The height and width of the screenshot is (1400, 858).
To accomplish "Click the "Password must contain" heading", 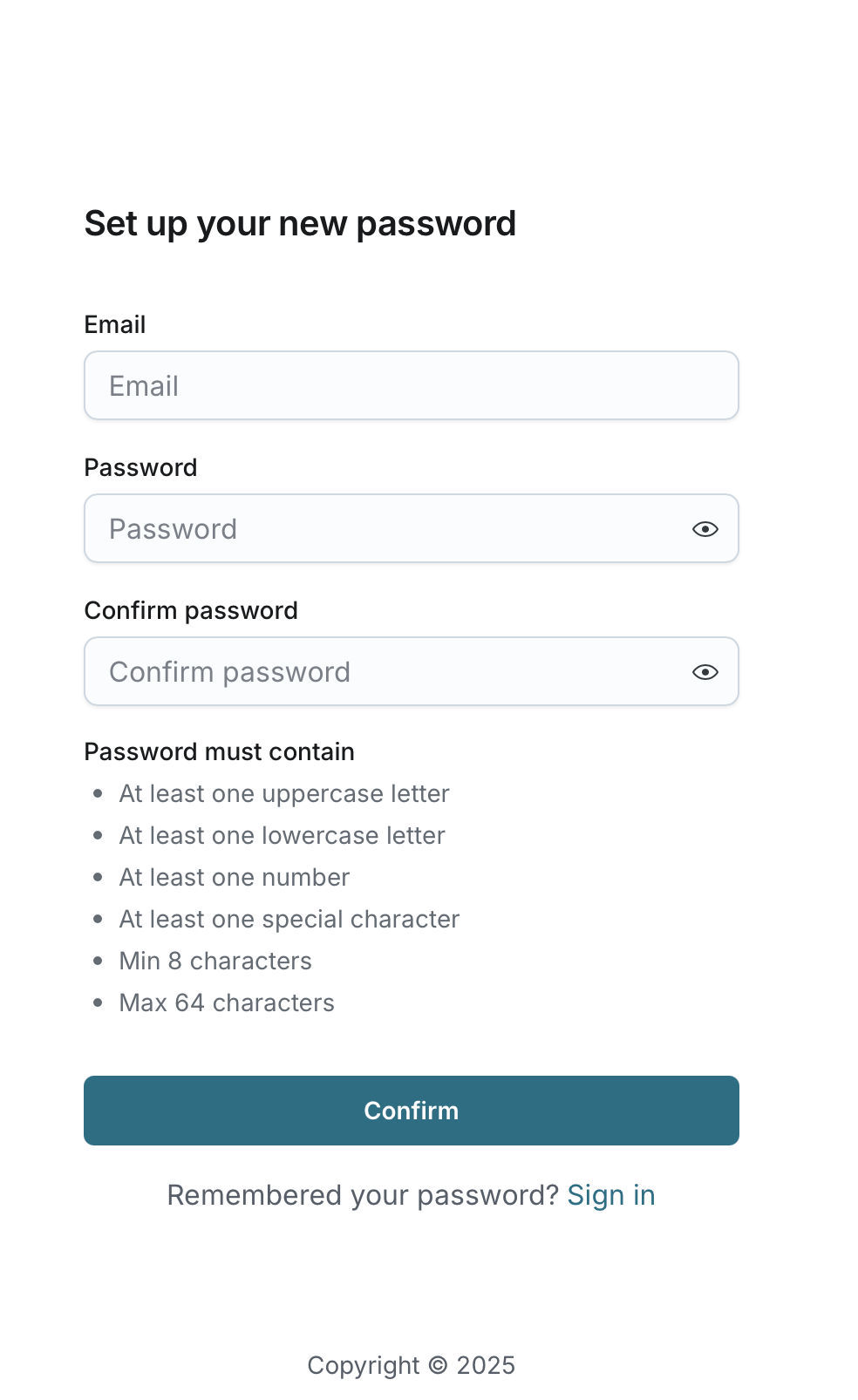I will 219,752.
